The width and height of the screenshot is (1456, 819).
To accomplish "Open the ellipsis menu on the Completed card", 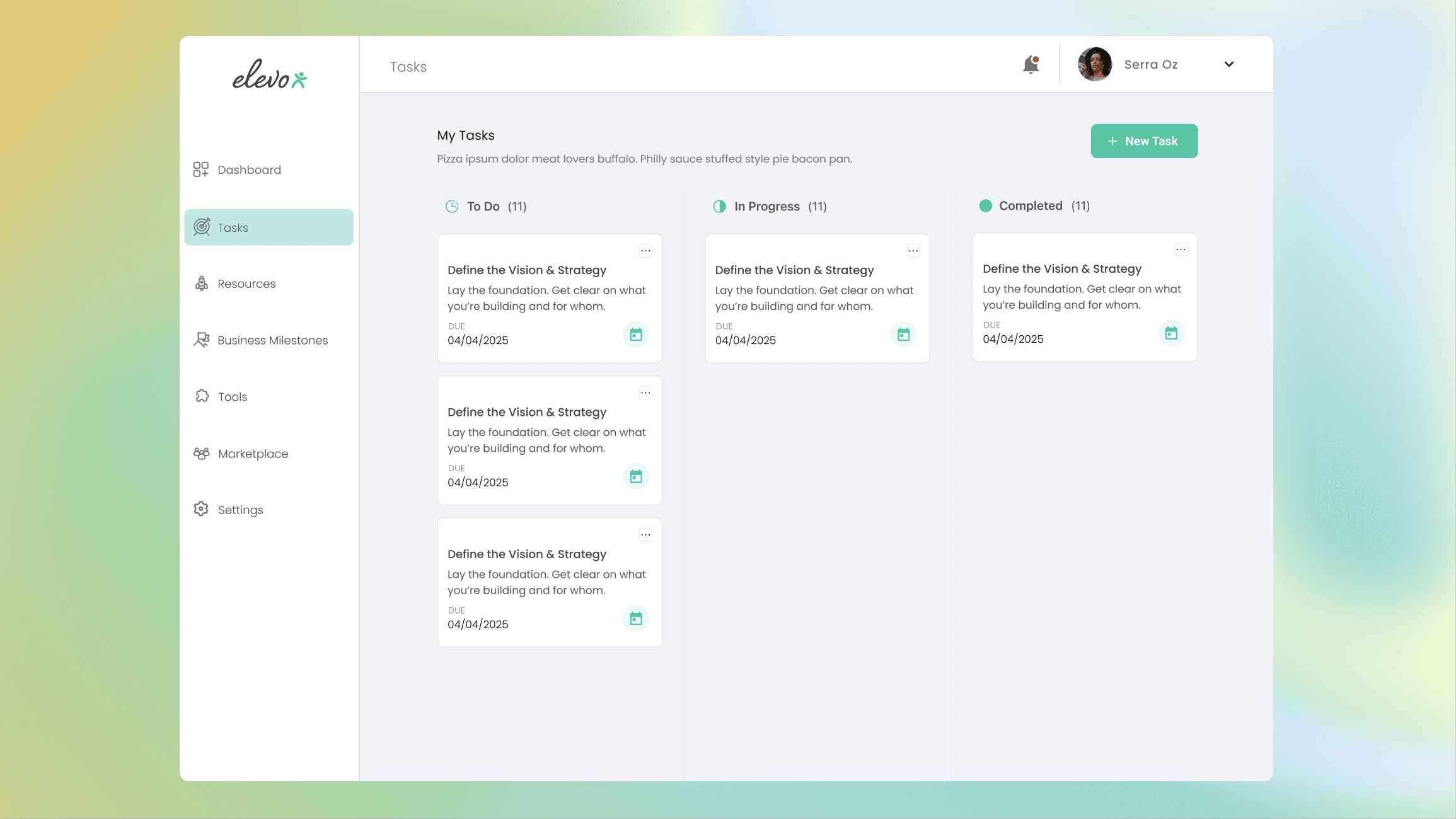I will (x=1181, y=249).
